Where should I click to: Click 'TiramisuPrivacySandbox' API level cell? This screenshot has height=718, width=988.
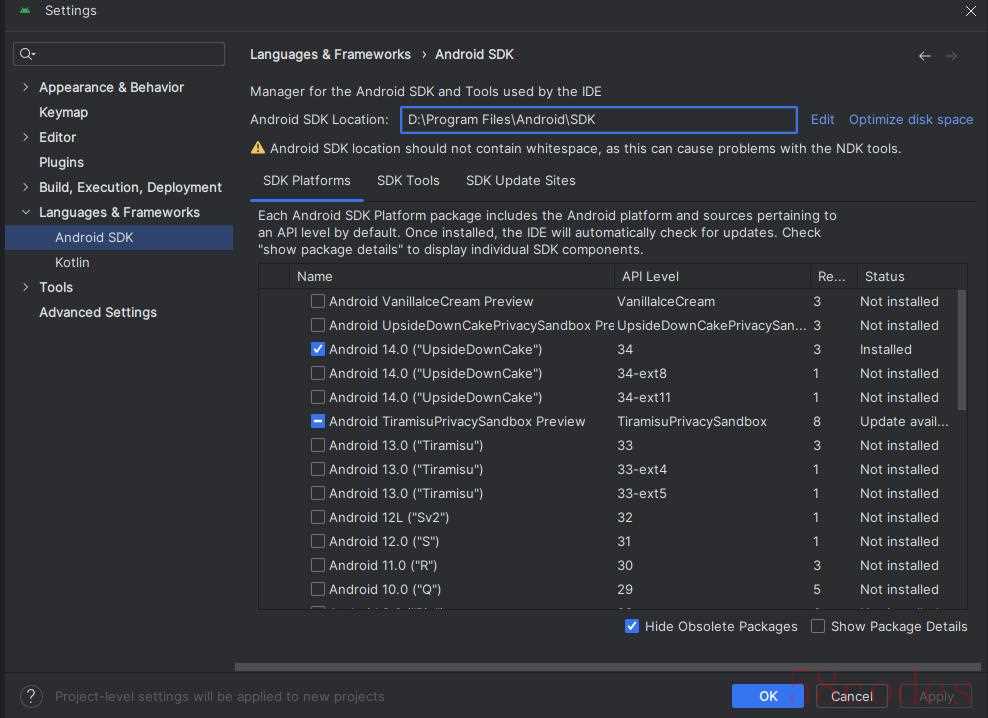click(x=692, y=422)
